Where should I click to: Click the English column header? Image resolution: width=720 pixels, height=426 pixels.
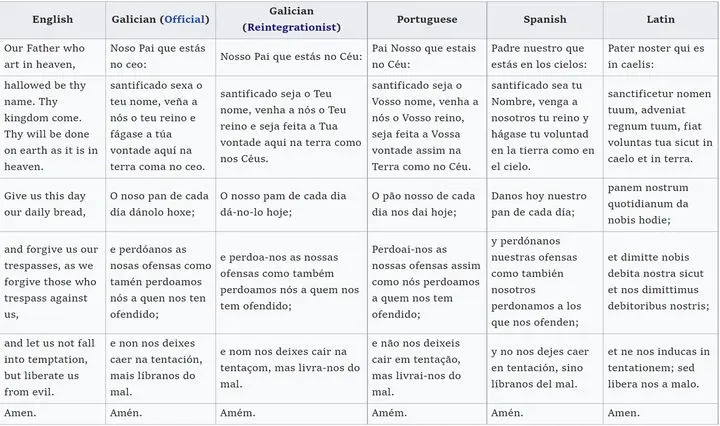coord(52,19)
